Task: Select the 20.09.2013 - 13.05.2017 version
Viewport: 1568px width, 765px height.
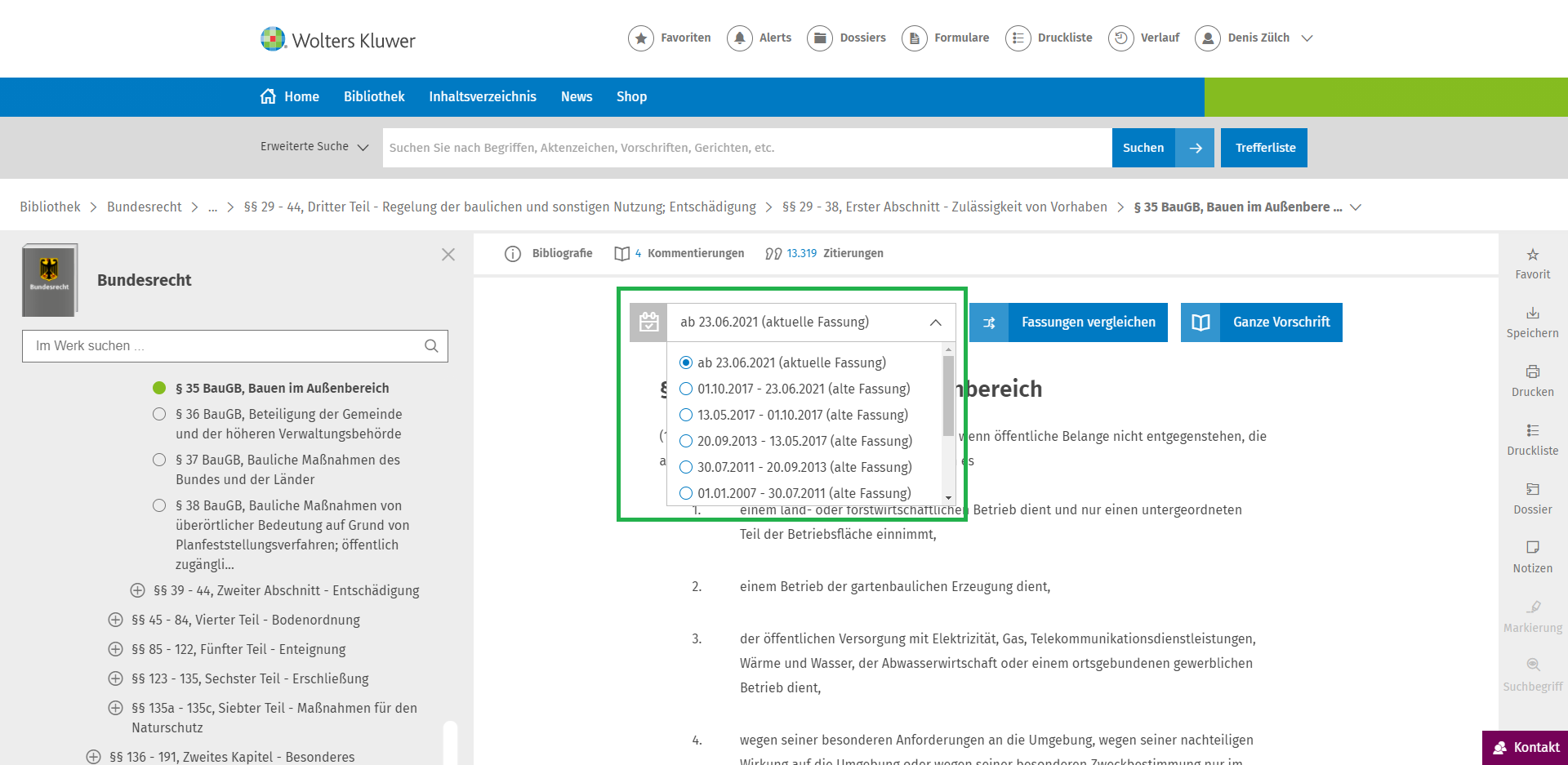Action: 686,442
